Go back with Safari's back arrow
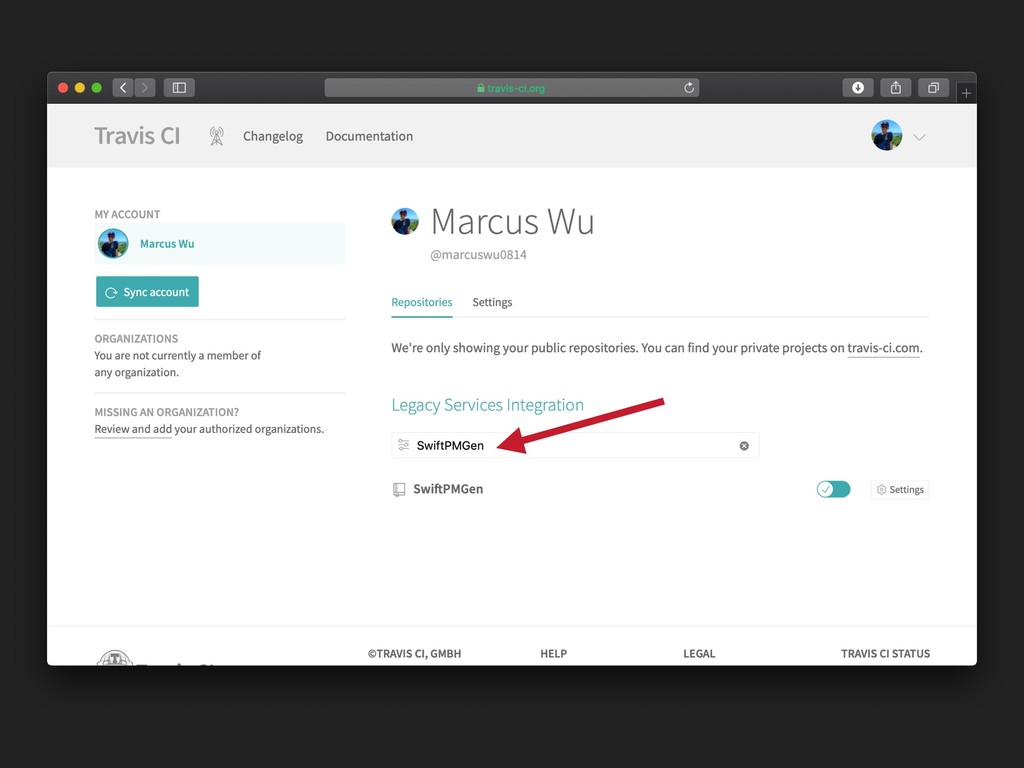Image resolution: width=1024 pixels, height=768 pixels. click(x=123, y=88)
